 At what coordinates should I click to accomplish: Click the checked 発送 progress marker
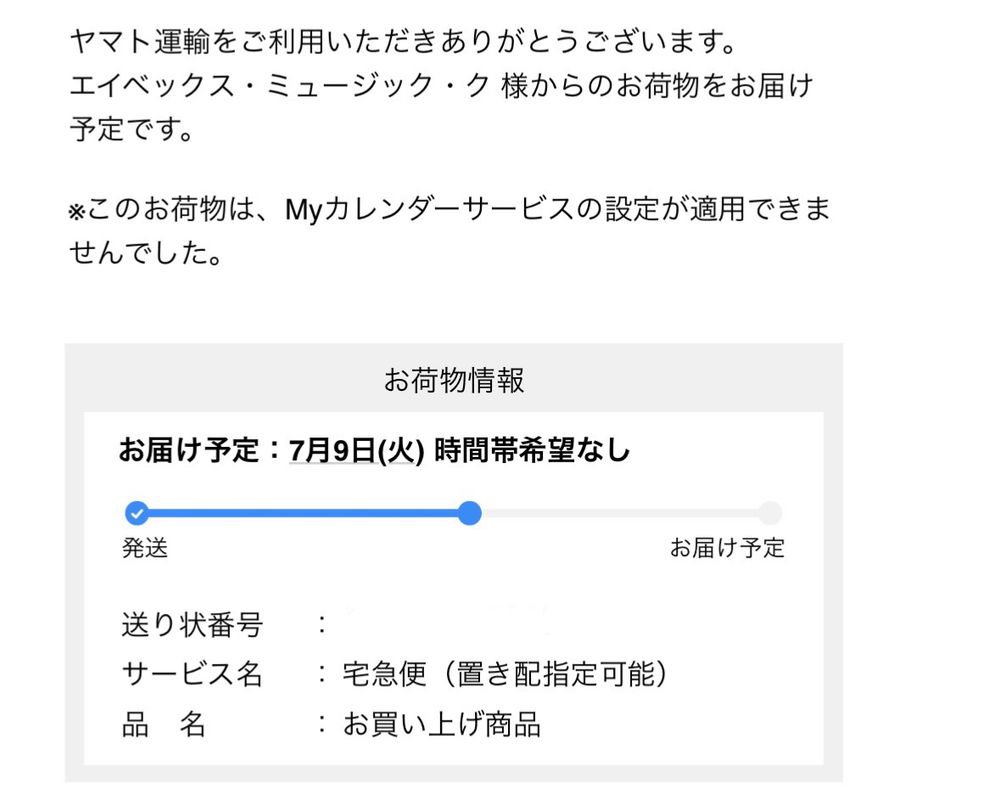pyautogui.click(x=136, y=513)
